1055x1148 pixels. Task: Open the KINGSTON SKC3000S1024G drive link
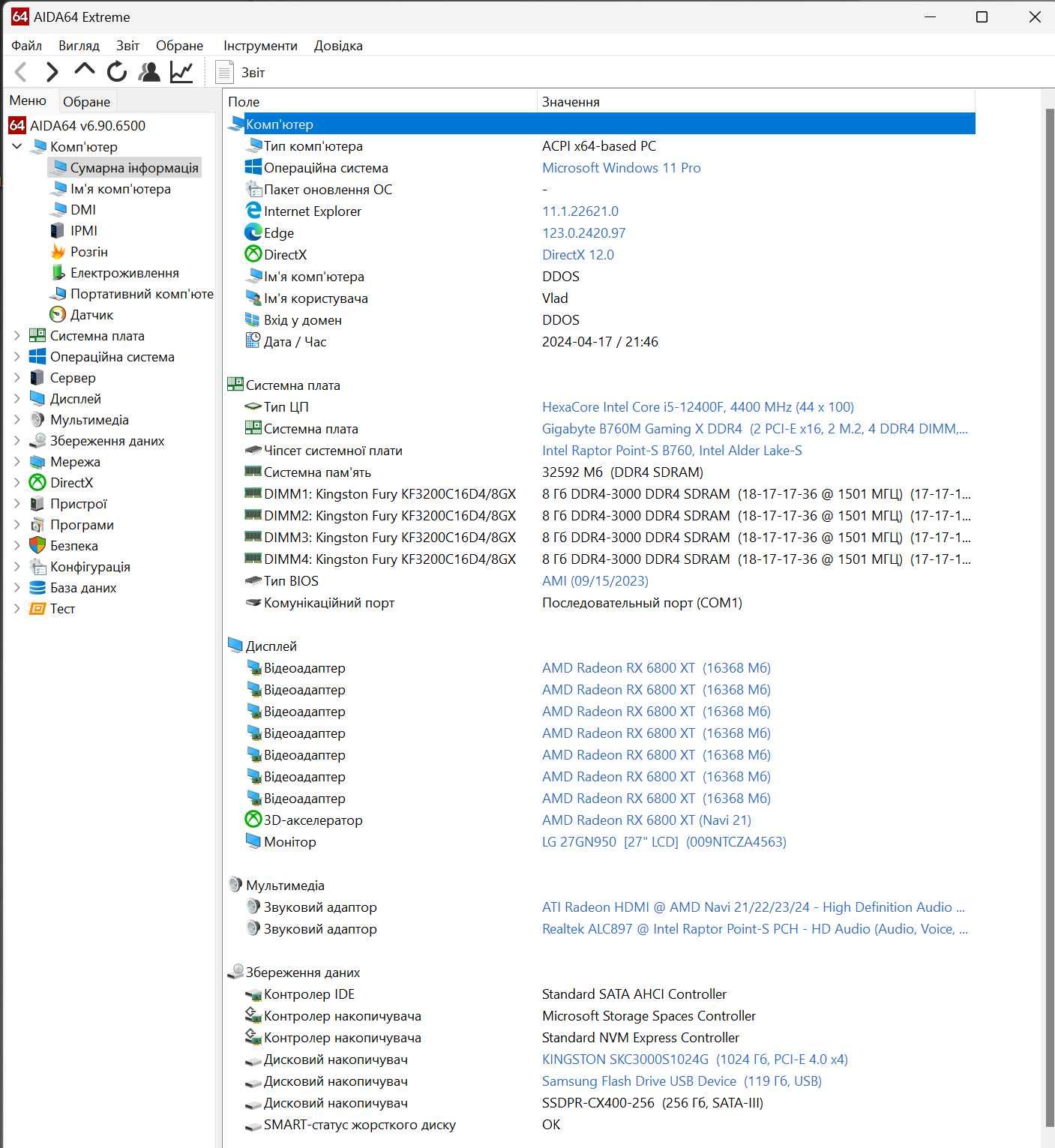pos(694,1059)
